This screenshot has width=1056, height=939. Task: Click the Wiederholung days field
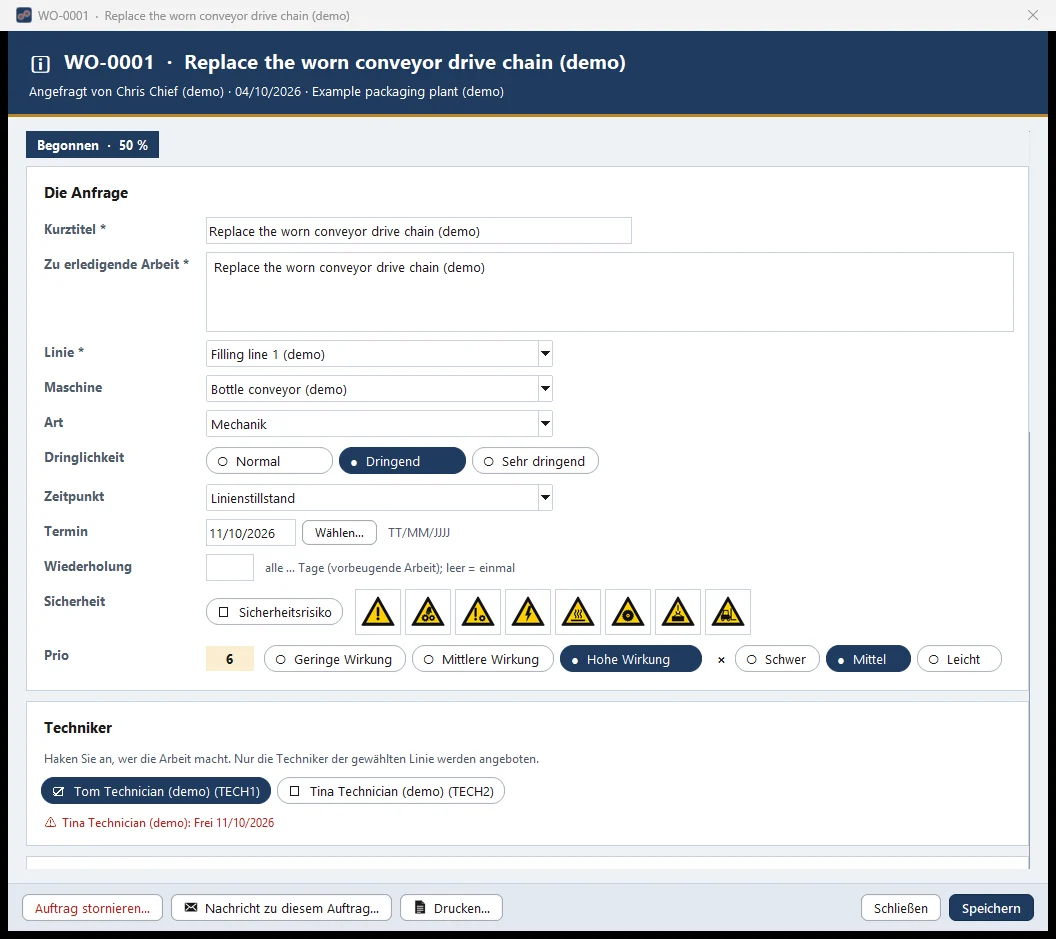point(230,568)
